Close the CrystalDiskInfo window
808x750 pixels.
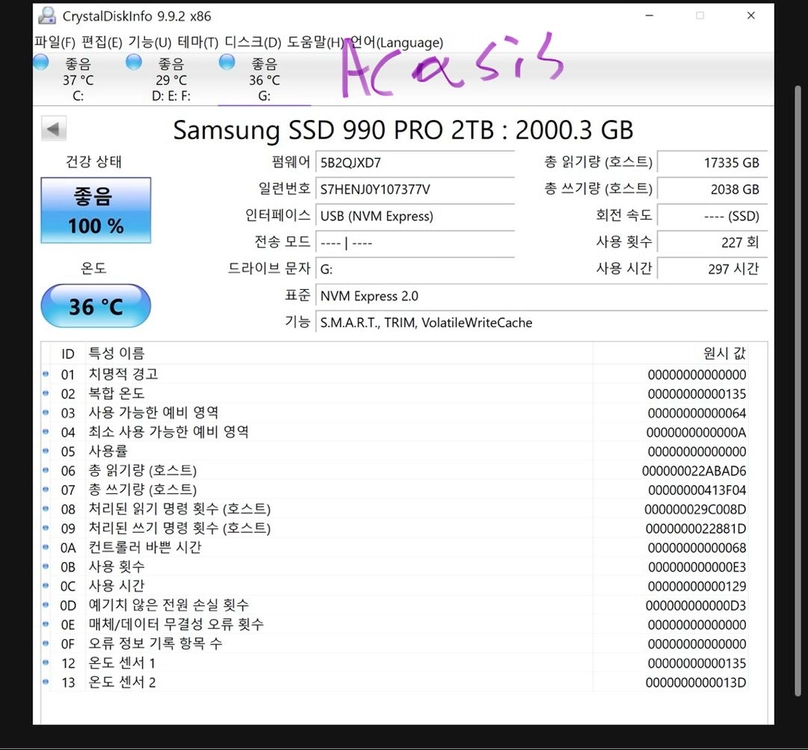coord(751,15)
